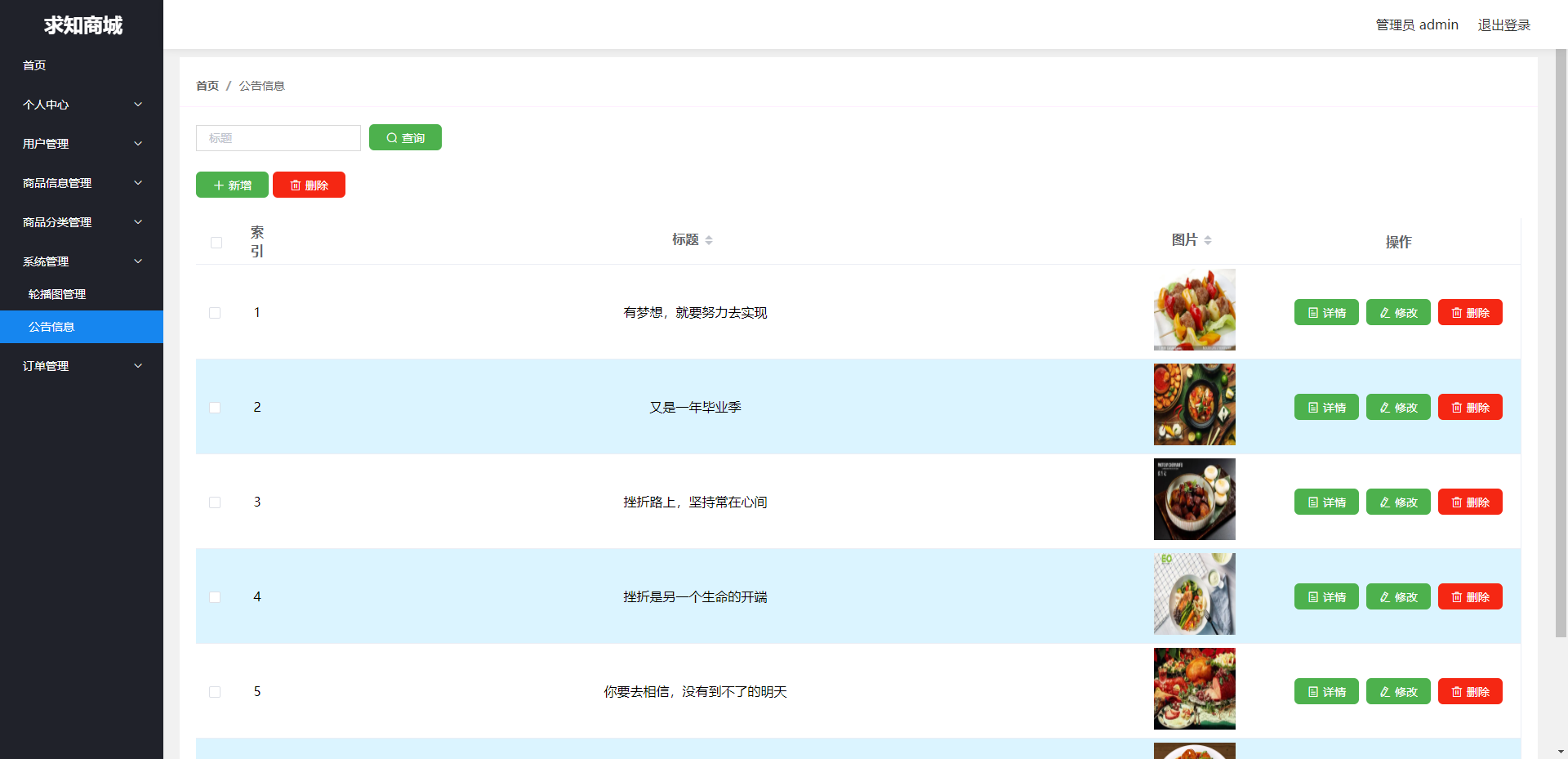Click 退出登录 to log out
This screenshot has height=759, width=1568.
pos(1504,25)
